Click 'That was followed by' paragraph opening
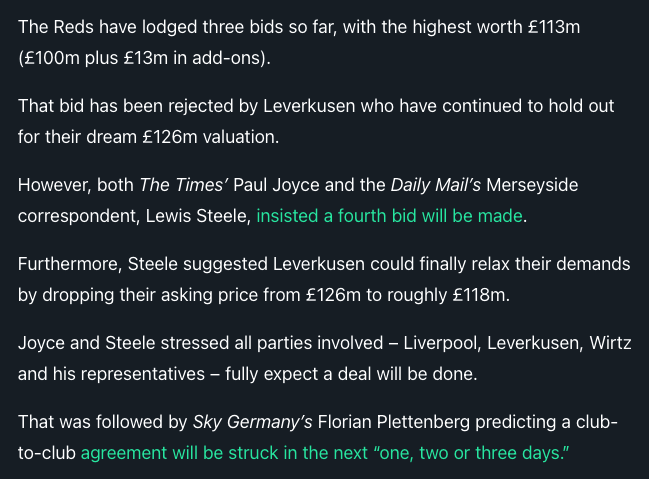The width and height of the screenshot is (649, 479). coord(103,422)
